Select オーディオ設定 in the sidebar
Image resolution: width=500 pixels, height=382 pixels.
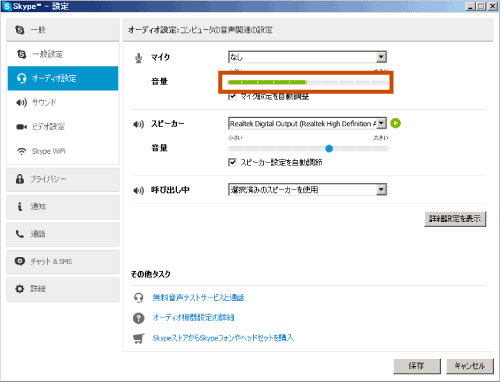point(63,78)
